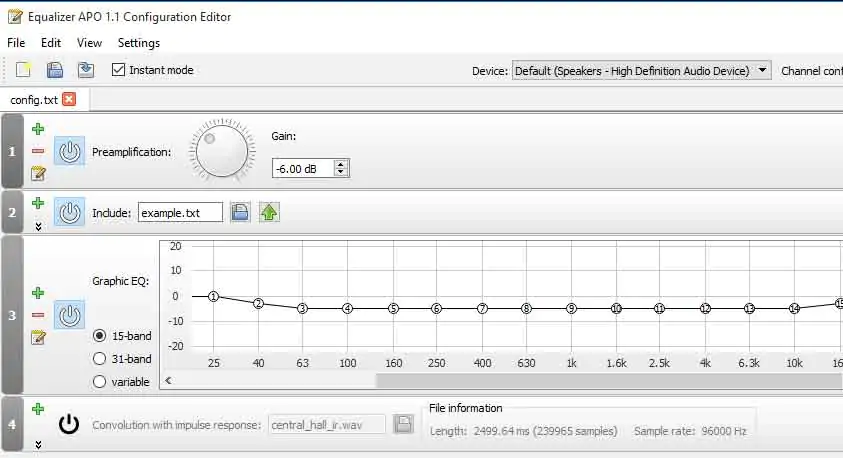Screen dimensions: 843x458
Task: Expand the Convolution row options chevron
Action: [38, 445]
